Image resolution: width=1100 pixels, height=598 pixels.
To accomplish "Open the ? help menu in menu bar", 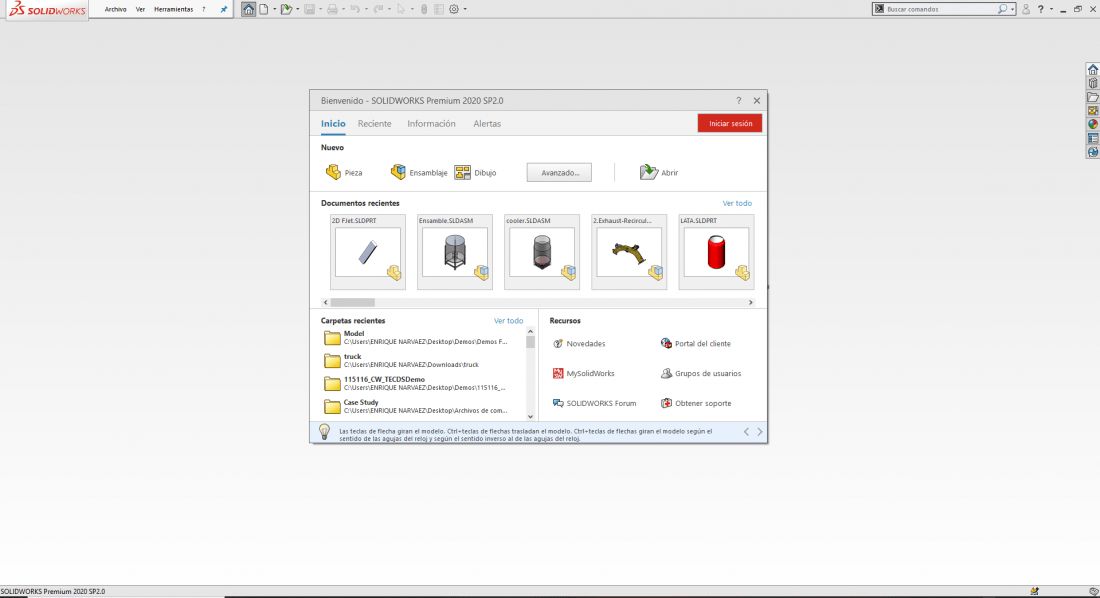I will tap(203, 10).
